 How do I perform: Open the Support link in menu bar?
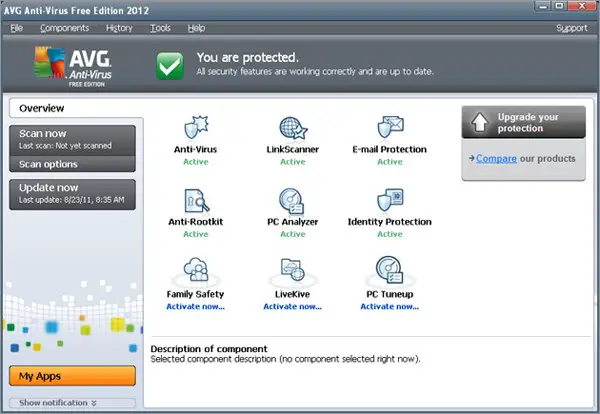[572, 28]
